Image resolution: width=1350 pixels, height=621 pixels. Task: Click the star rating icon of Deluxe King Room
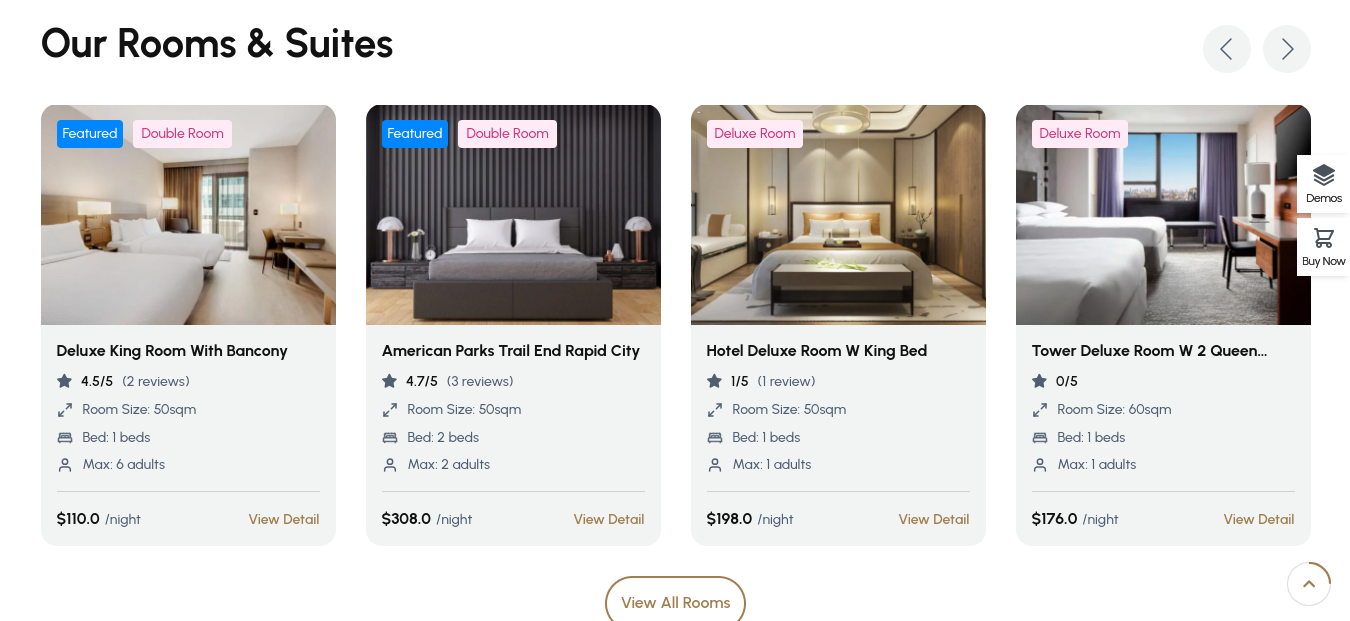[x=65, y=381]
